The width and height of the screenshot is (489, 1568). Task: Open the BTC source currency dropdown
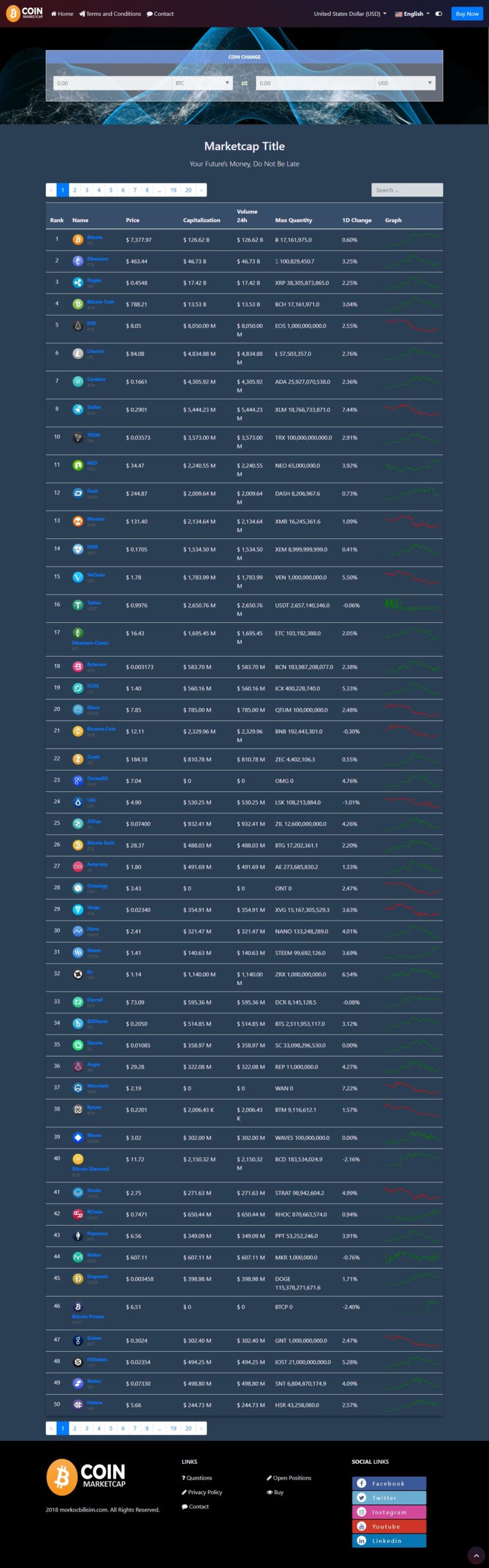pos(203,83)
